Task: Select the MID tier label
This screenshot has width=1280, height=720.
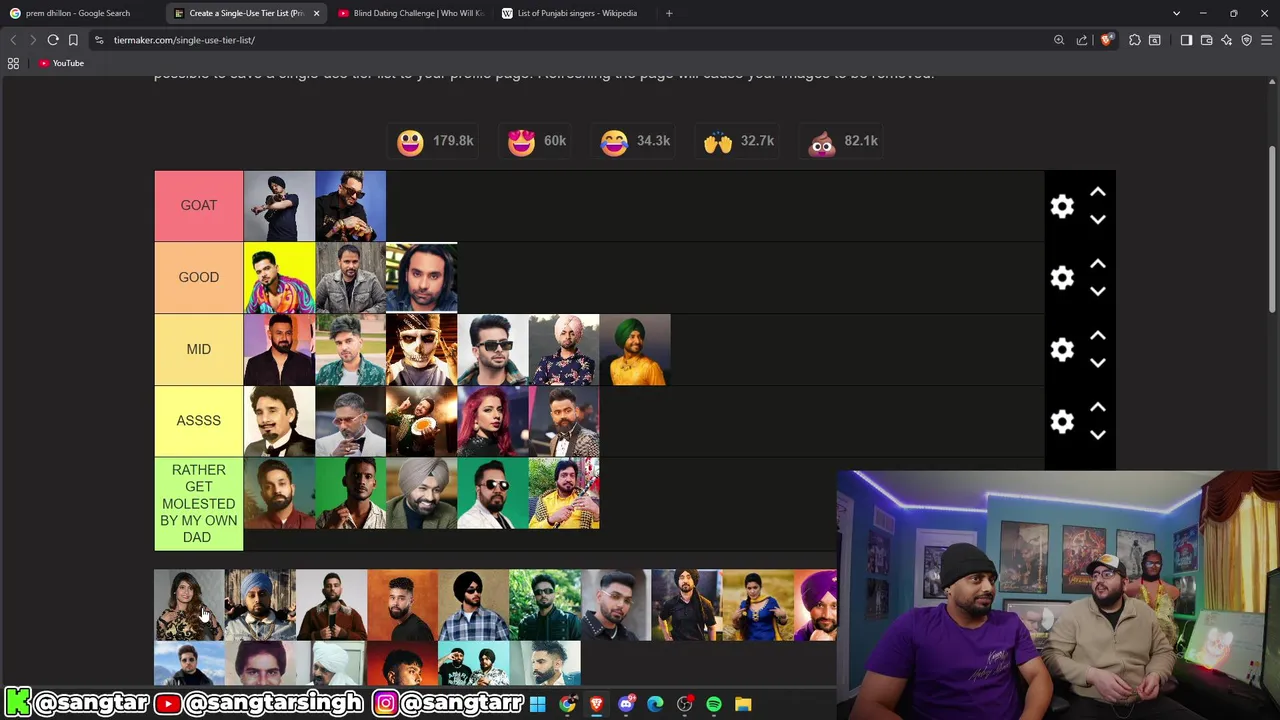Action: point(198,350)
